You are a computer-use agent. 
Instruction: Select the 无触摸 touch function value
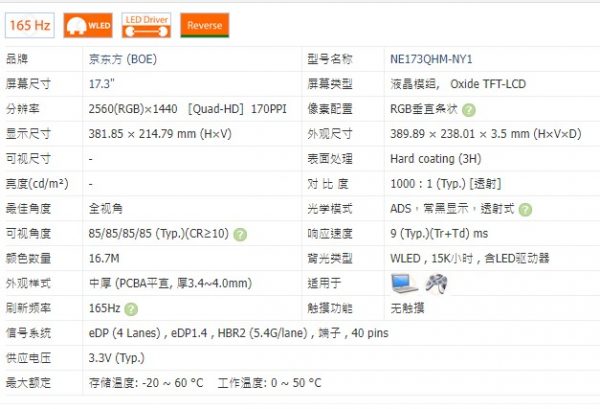407,308
